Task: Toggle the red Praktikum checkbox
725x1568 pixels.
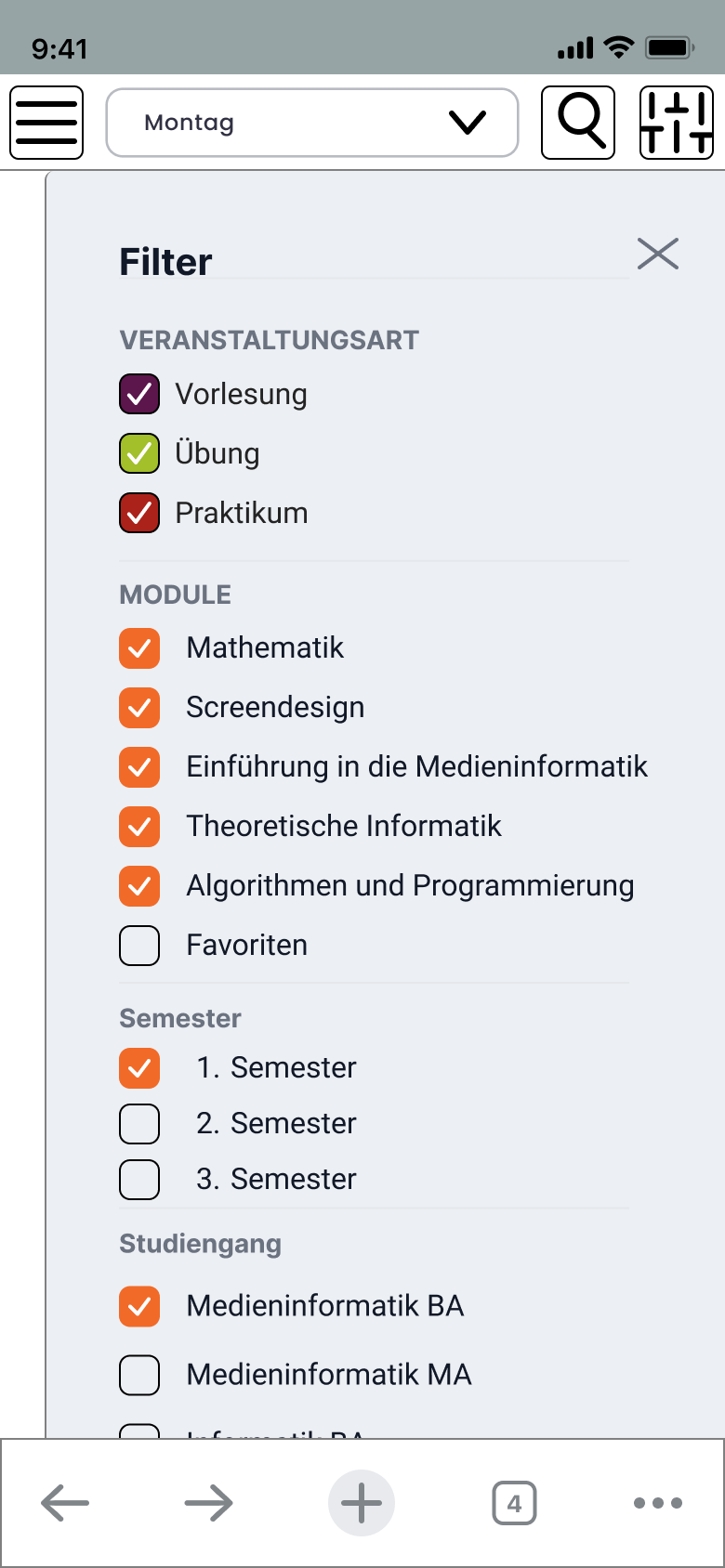Action: [139, 513]
